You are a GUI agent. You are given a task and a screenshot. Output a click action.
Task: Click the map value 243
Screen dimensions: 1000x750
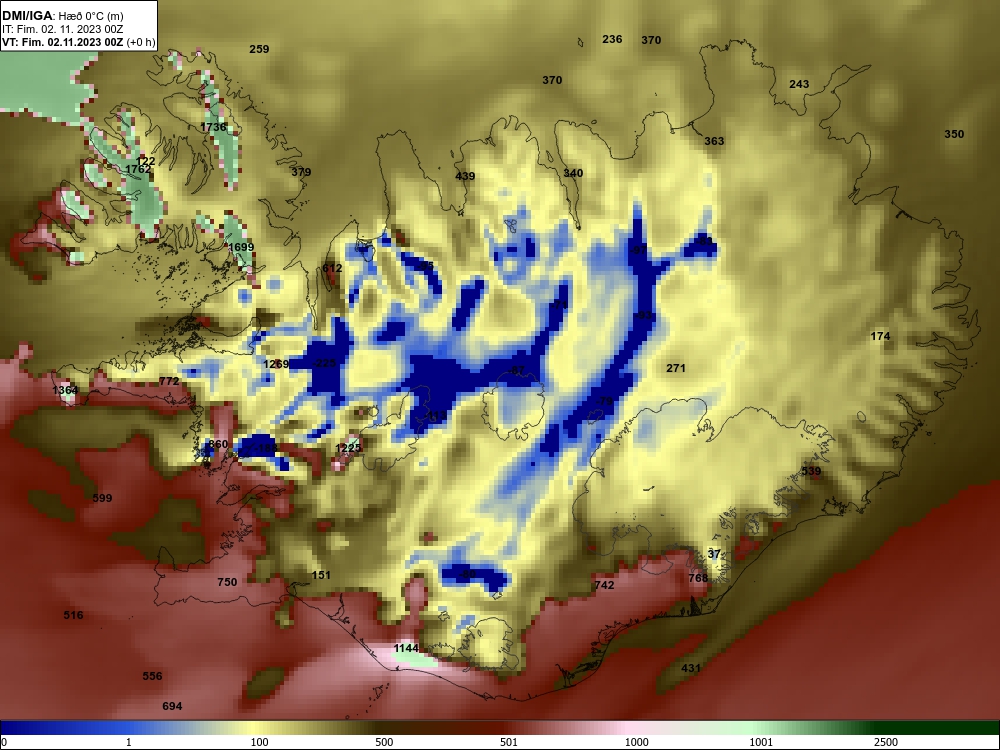799,84
